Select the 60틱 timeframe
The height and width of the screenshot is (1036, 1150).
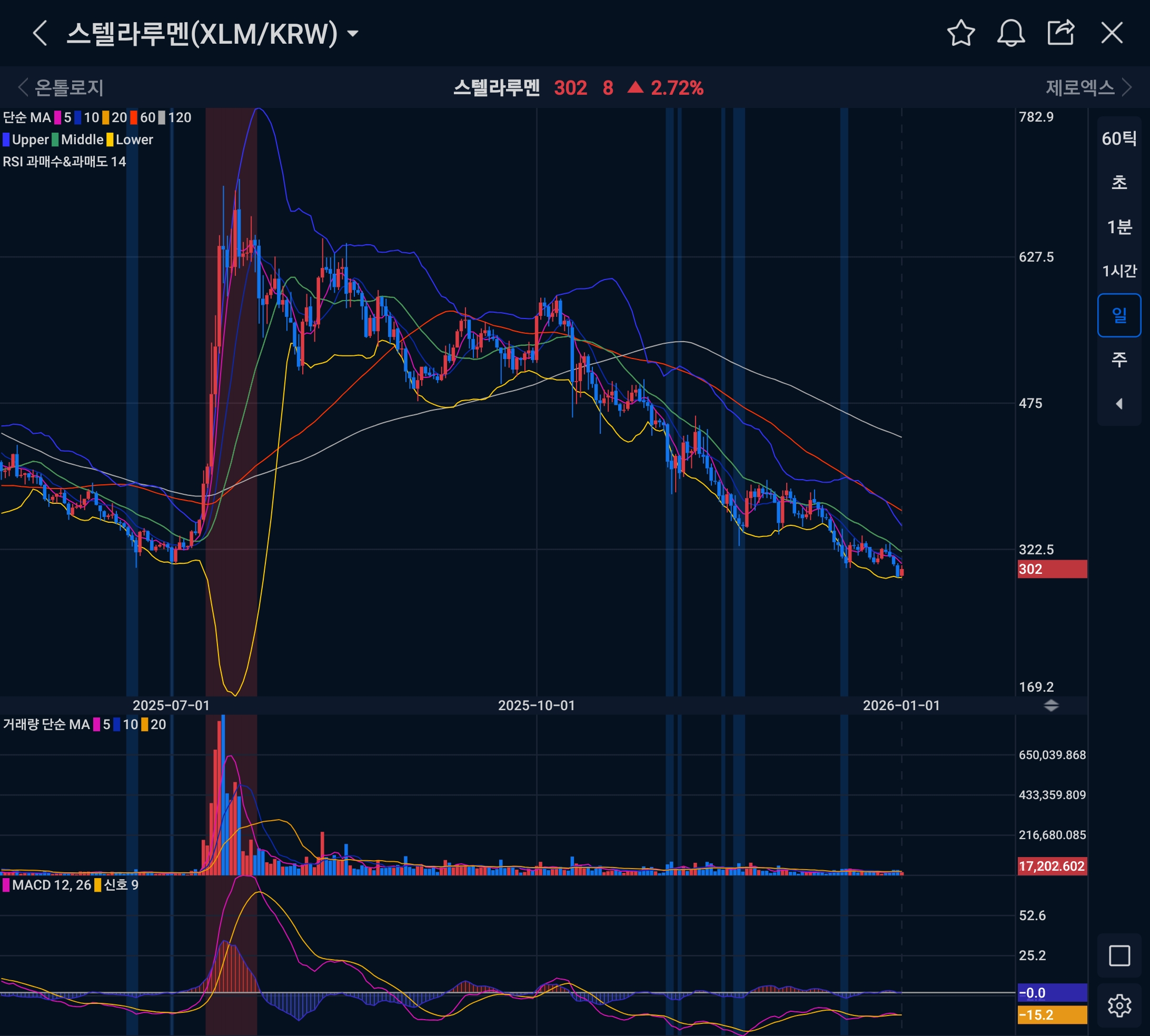[1119, 138]
